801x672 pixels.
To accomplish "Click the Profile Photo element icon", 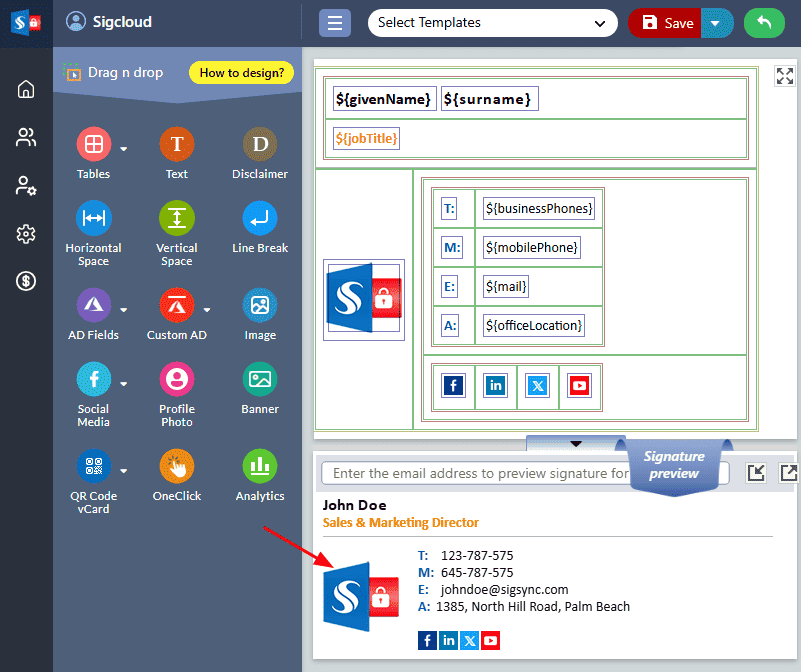I will (x=176, y=380).
